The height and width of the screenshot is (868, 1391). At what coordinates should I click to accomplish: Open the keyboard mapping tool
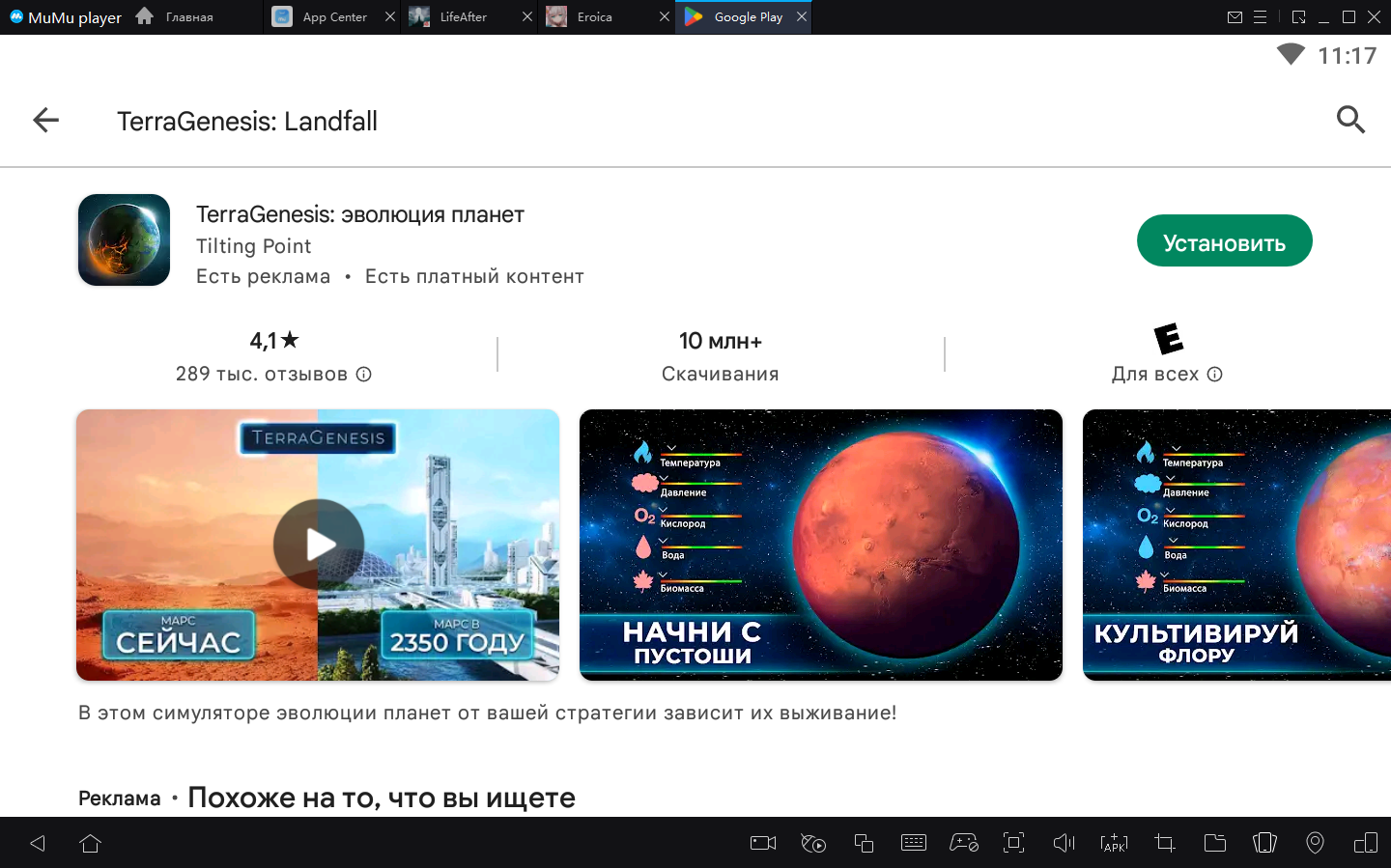point(913,843)
